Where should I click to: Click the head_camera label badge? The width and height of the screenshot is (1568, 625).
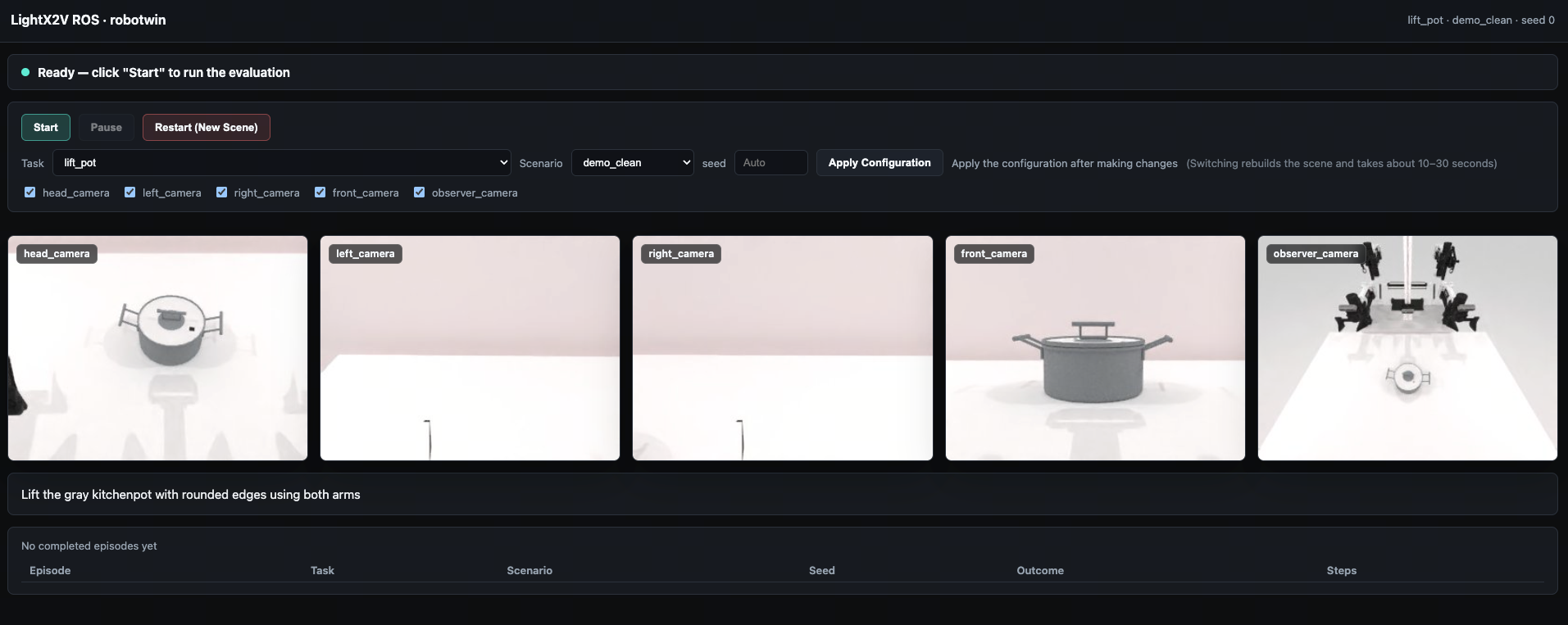[57, 254]
